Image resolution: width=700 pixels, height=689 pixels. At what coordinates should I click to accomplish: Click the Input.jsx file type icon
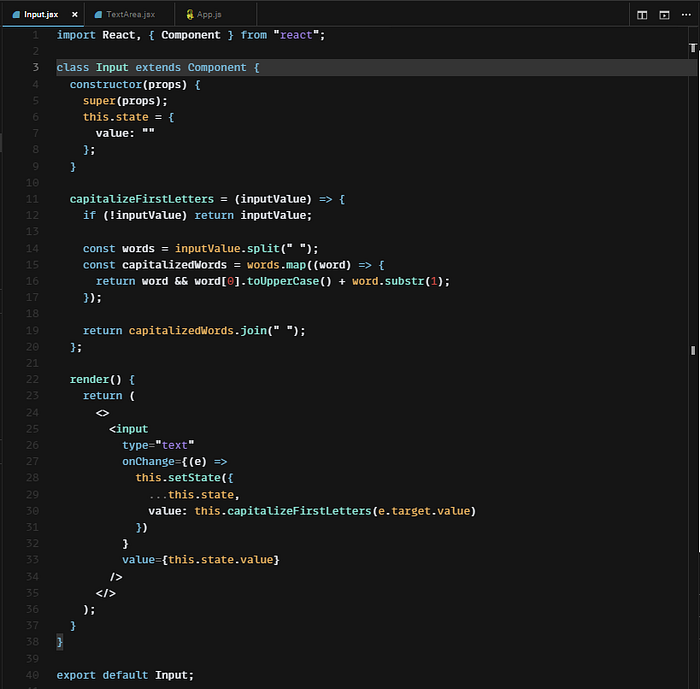16,14
